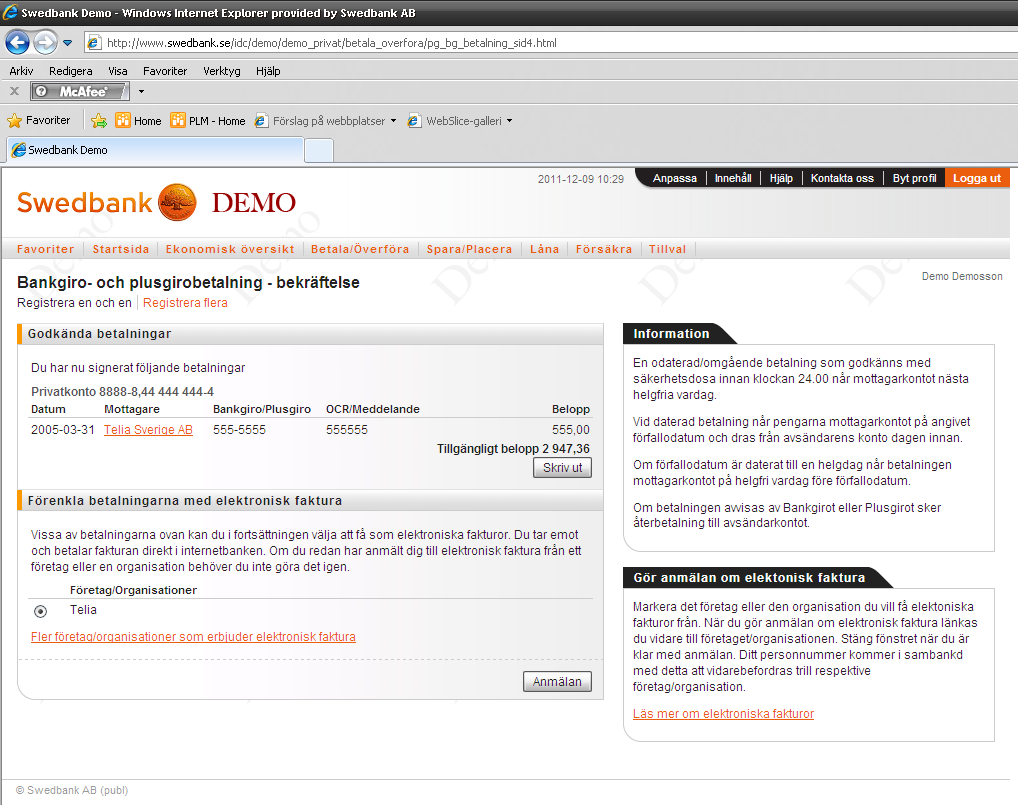Viewport: 1018px width, 805px height.
Task: Click the add to favorites bar icon
Action: (99, 121)
